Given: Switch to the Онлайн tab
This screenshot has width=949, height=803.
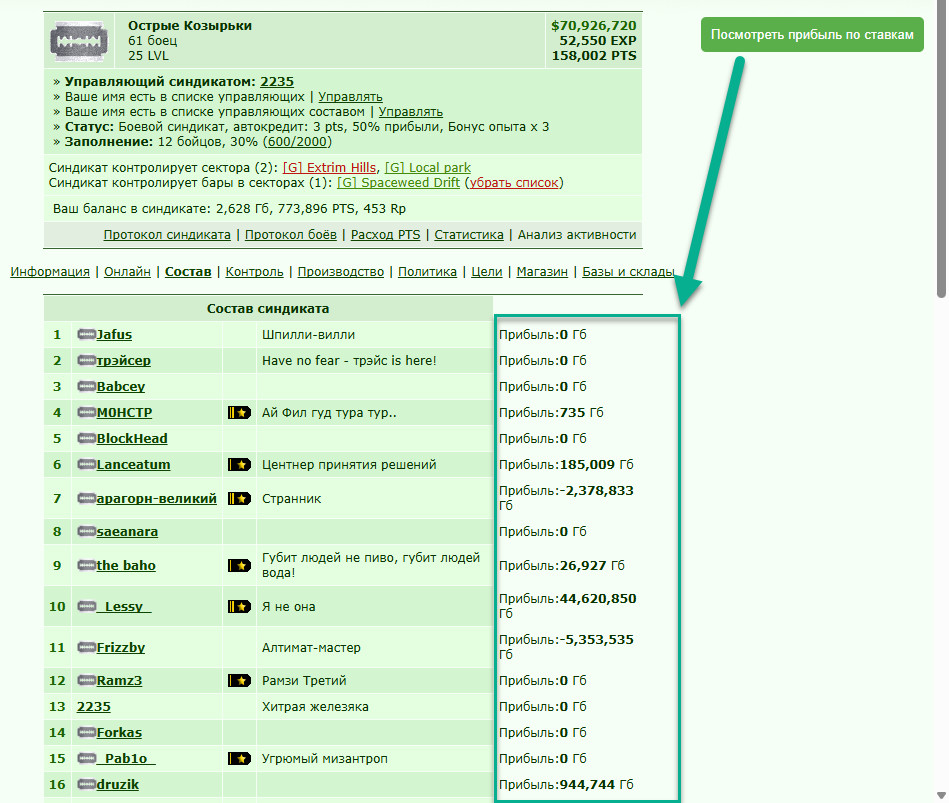Looking at the screenshot, I should pyautogui.click(x=127, y=272).
